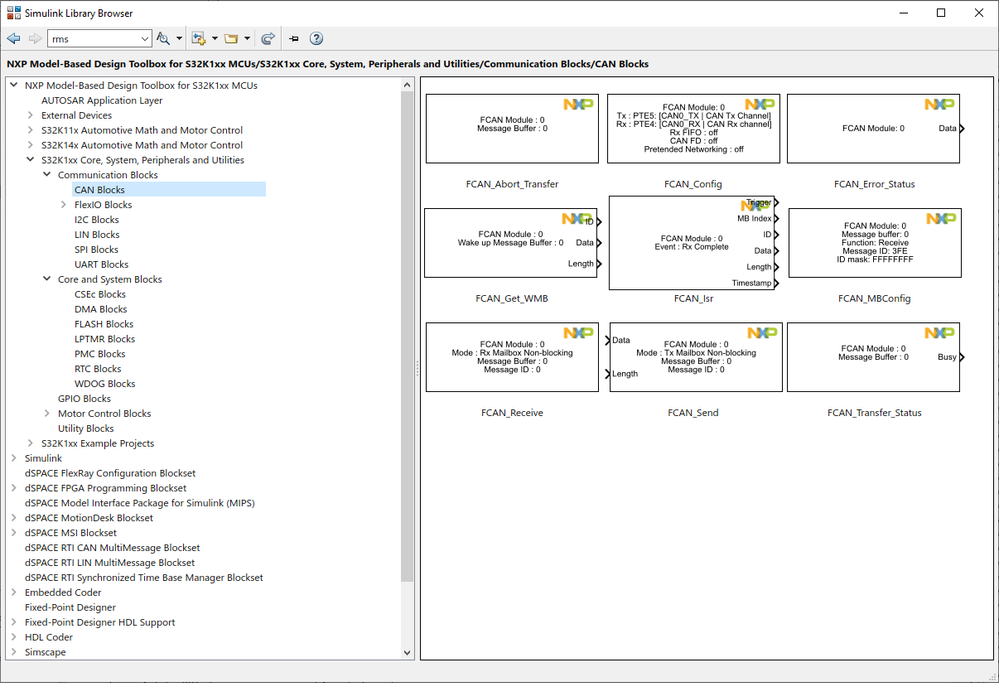Screen dimensions: 999x683
Task: Expand the Motor Control Blocks node
Action: tap(47, 413)
